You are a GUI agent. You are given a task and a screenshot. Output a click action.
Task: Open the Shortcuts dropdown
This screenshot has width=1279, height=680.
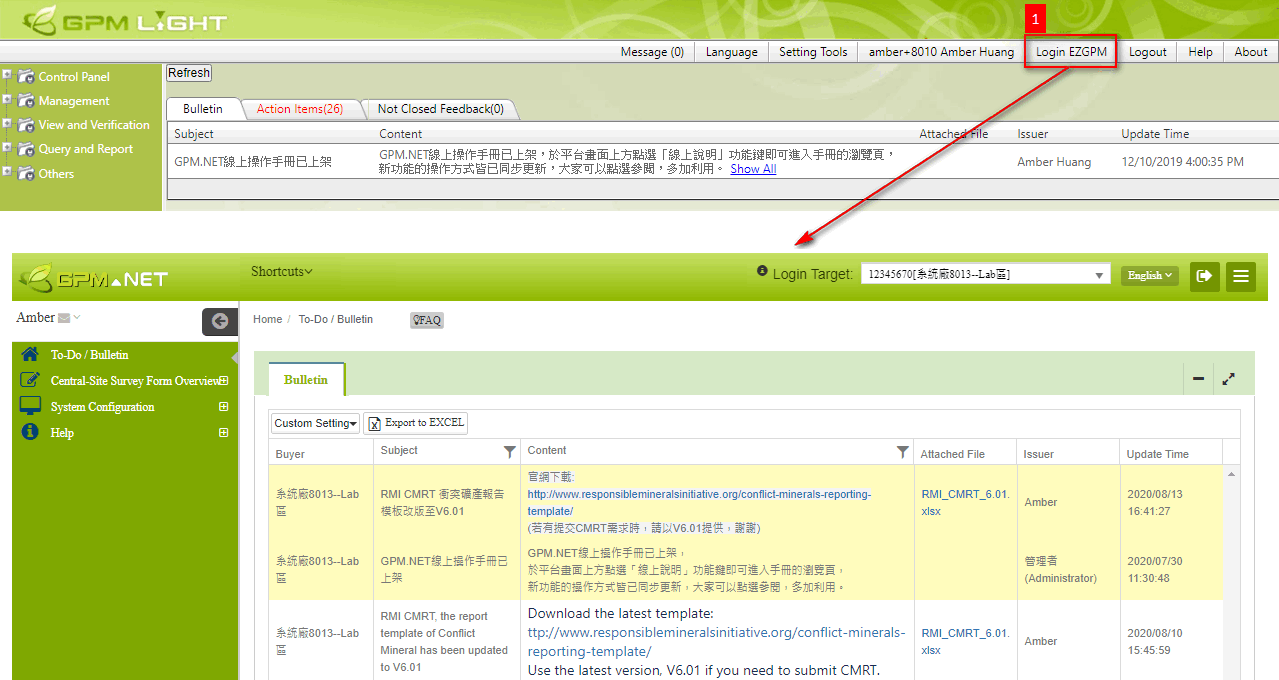click(282, 272)
